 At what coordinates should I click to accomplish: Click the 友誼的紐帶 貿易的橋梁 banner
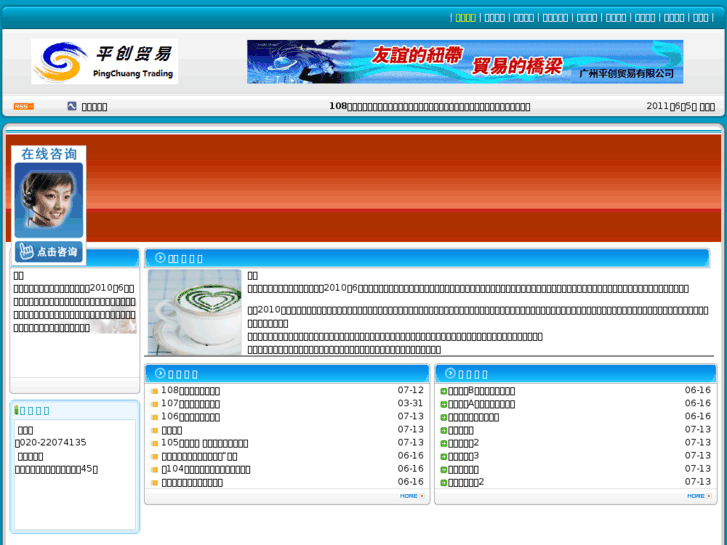click(465, 62)
